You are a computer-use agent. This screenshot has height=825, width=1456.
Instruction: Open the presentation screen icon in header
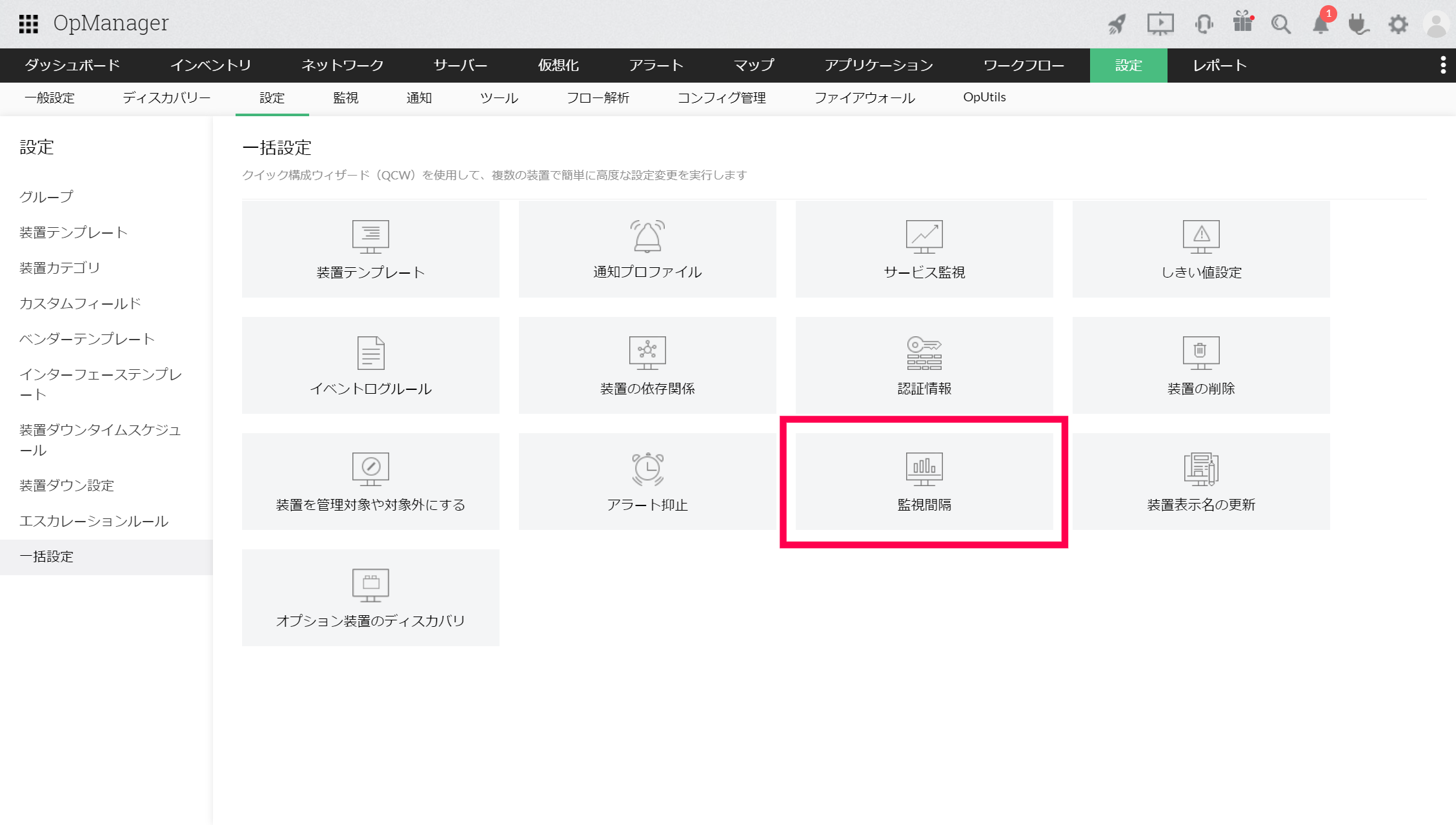point(1160,24)
